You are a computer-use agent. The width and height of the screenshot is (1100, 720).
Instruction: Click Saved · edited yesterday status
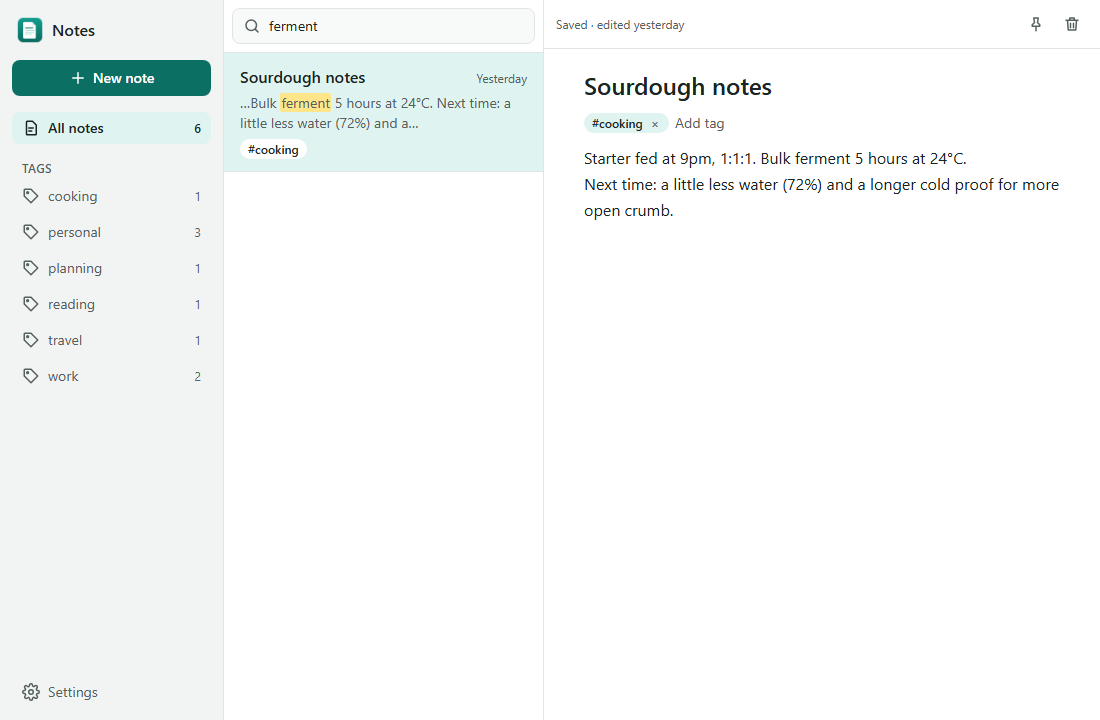pos(620,25)
